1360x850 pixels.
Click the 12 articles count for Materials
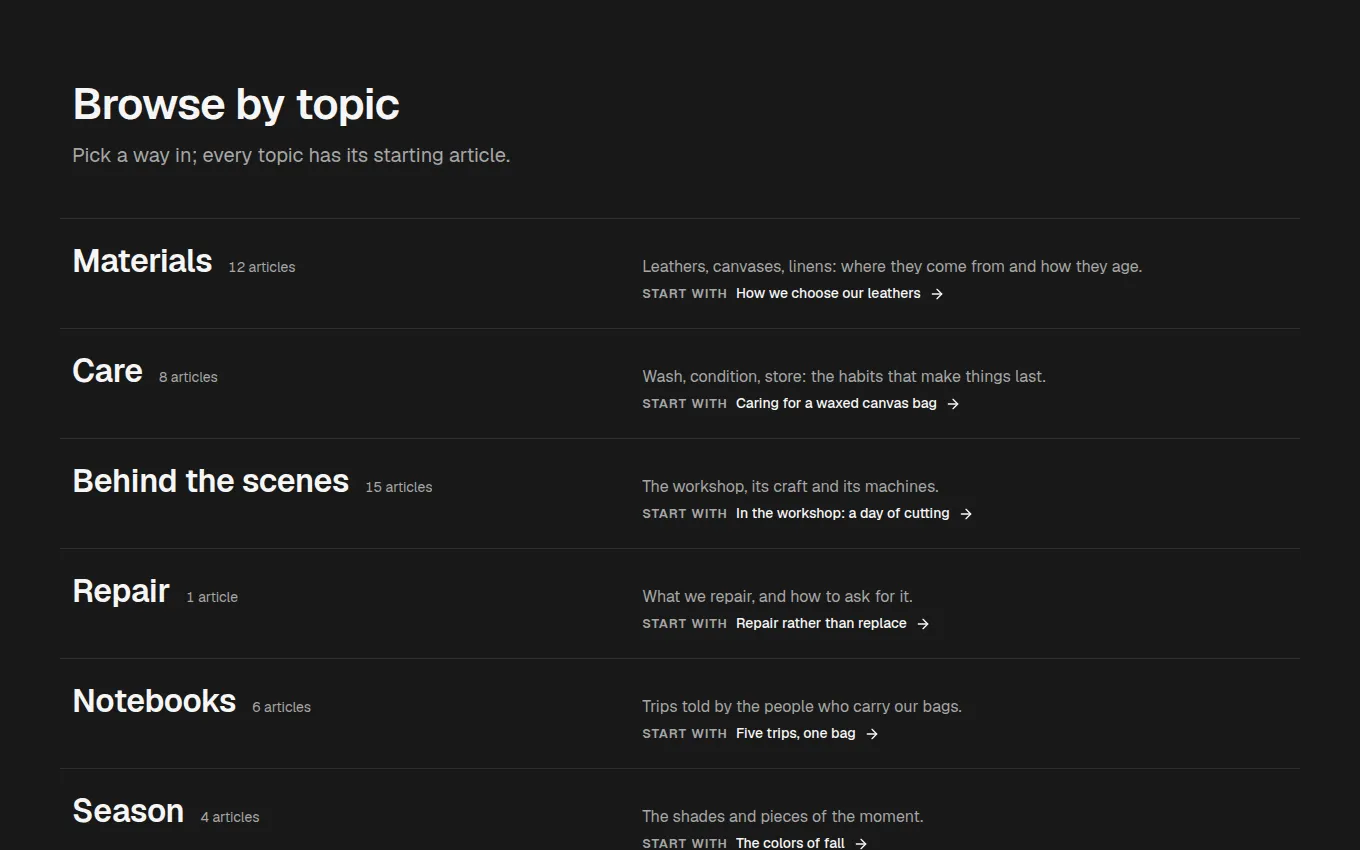coord(262,267)
